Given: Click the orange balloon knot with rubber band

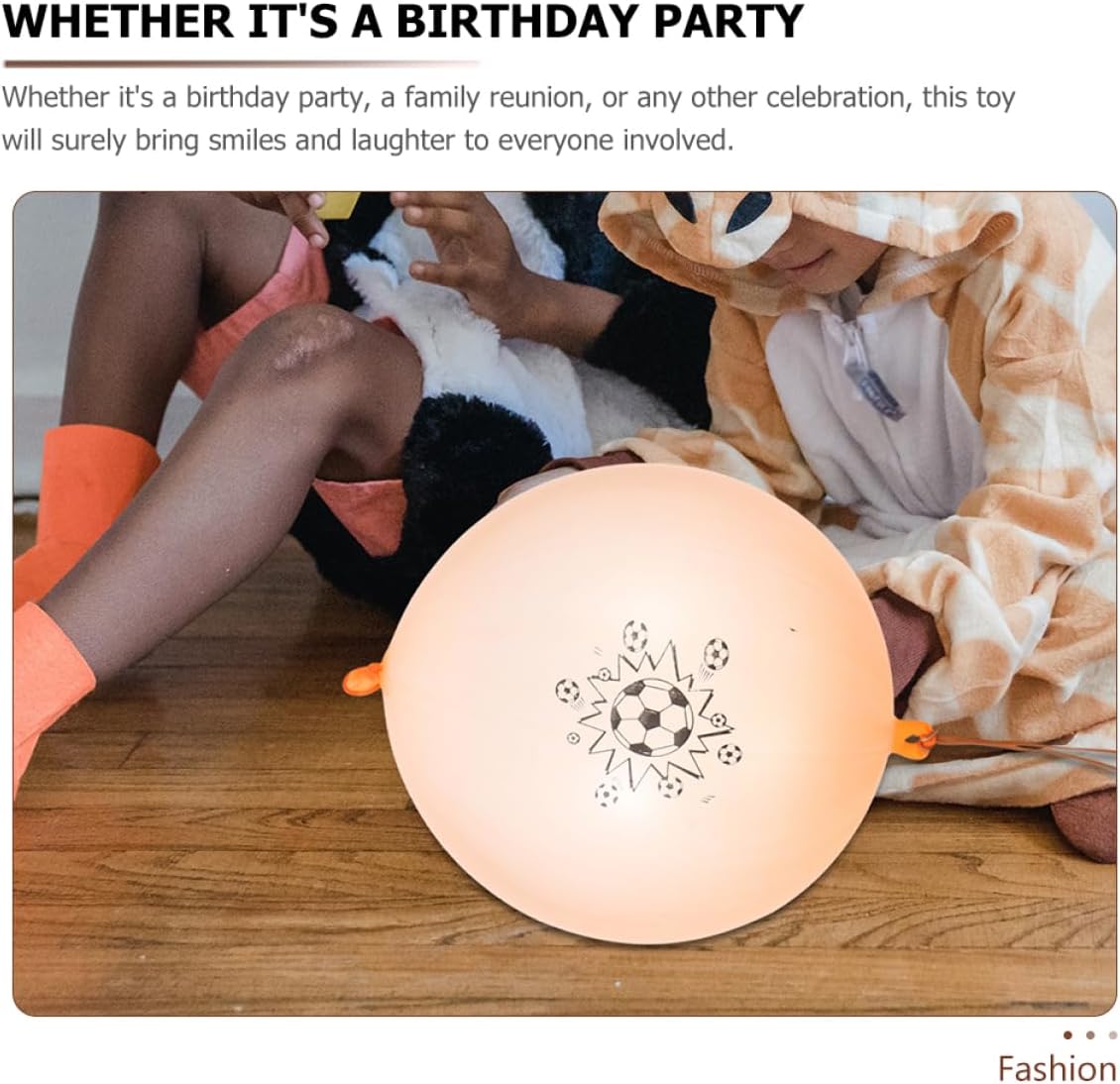Looking at the screenshot, I should coord(914,739).
